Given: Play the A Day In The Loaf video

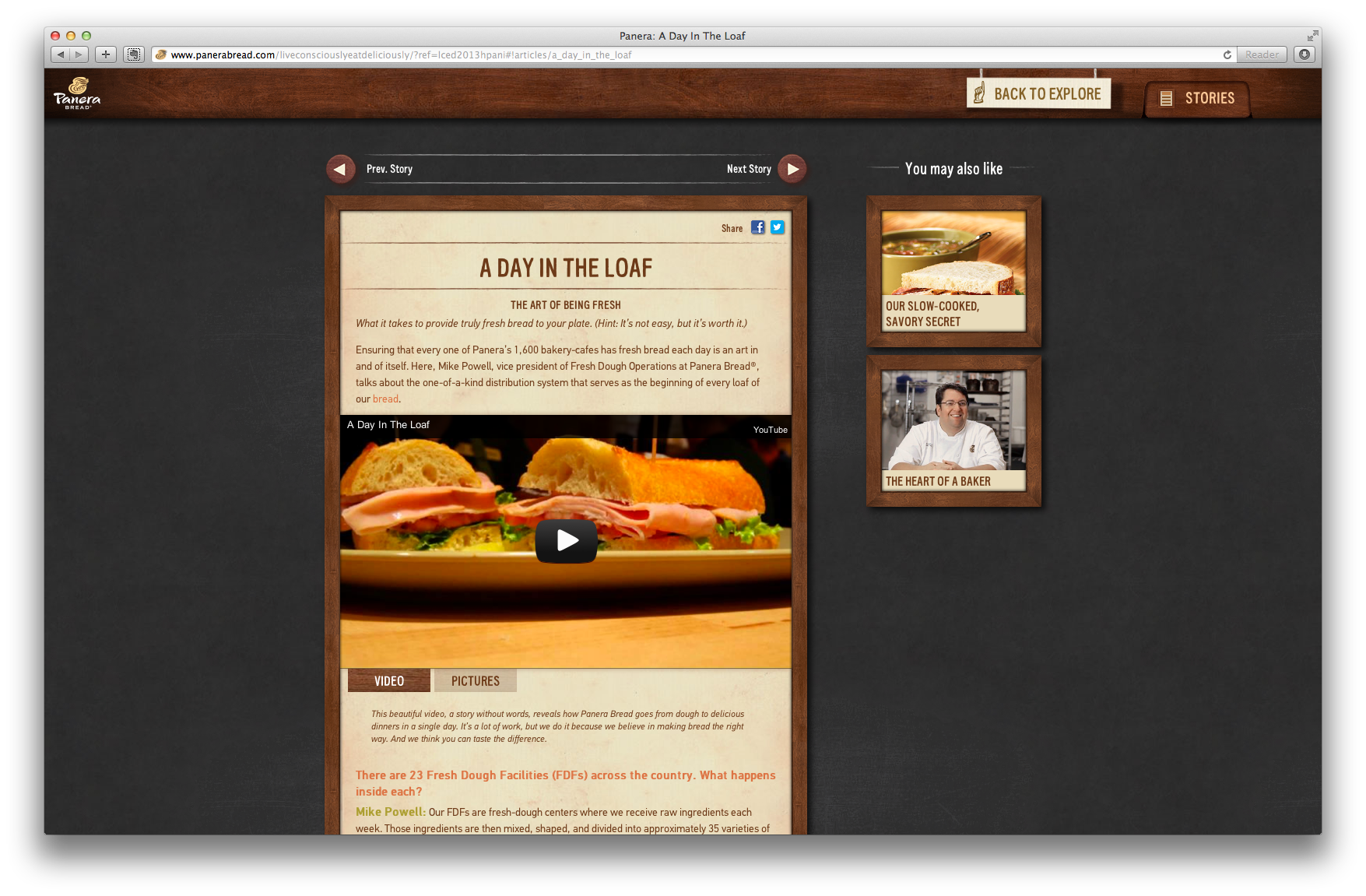Looking at the screenshot, I should pos(566,540).
